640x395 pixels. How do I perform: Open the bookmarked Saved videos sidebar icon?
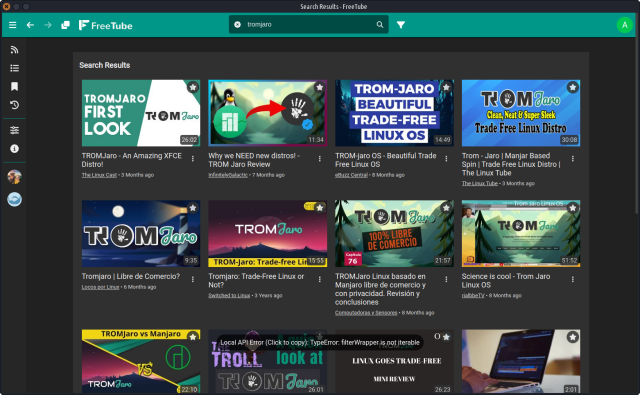14,87
